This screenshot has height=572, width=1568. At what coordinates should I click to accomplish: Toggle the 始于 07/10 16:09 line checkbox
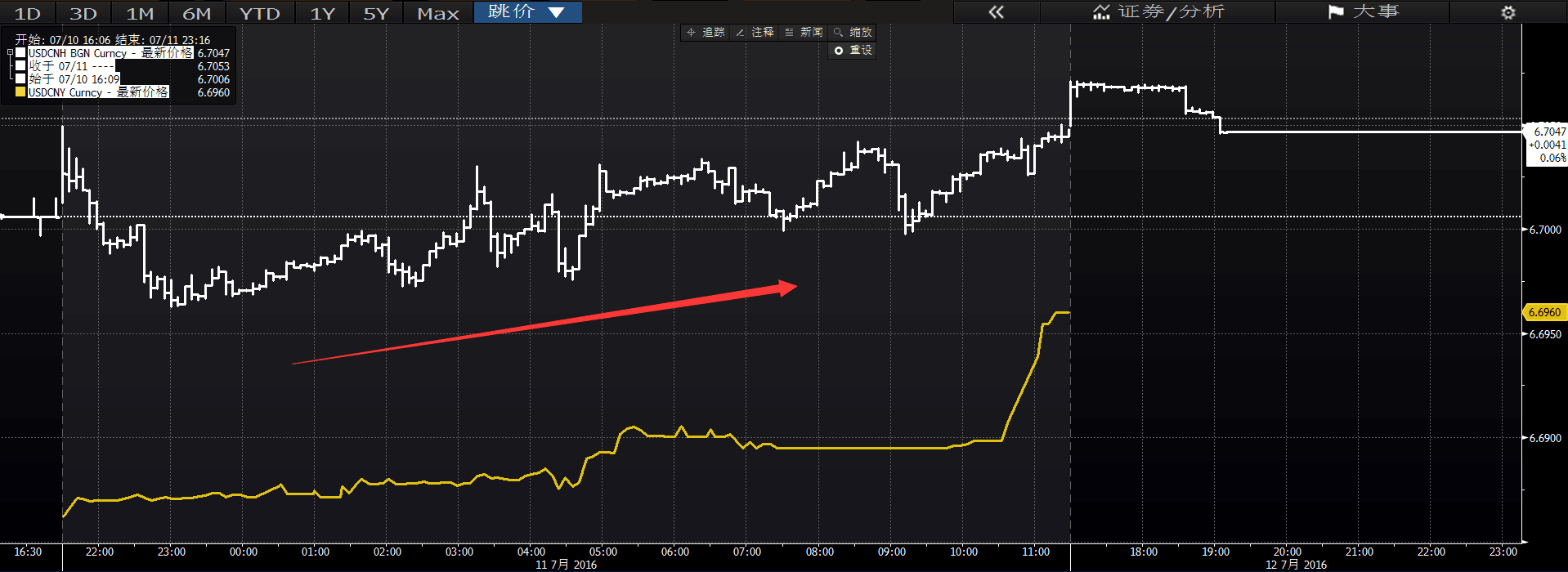click(x=21, y=79)
